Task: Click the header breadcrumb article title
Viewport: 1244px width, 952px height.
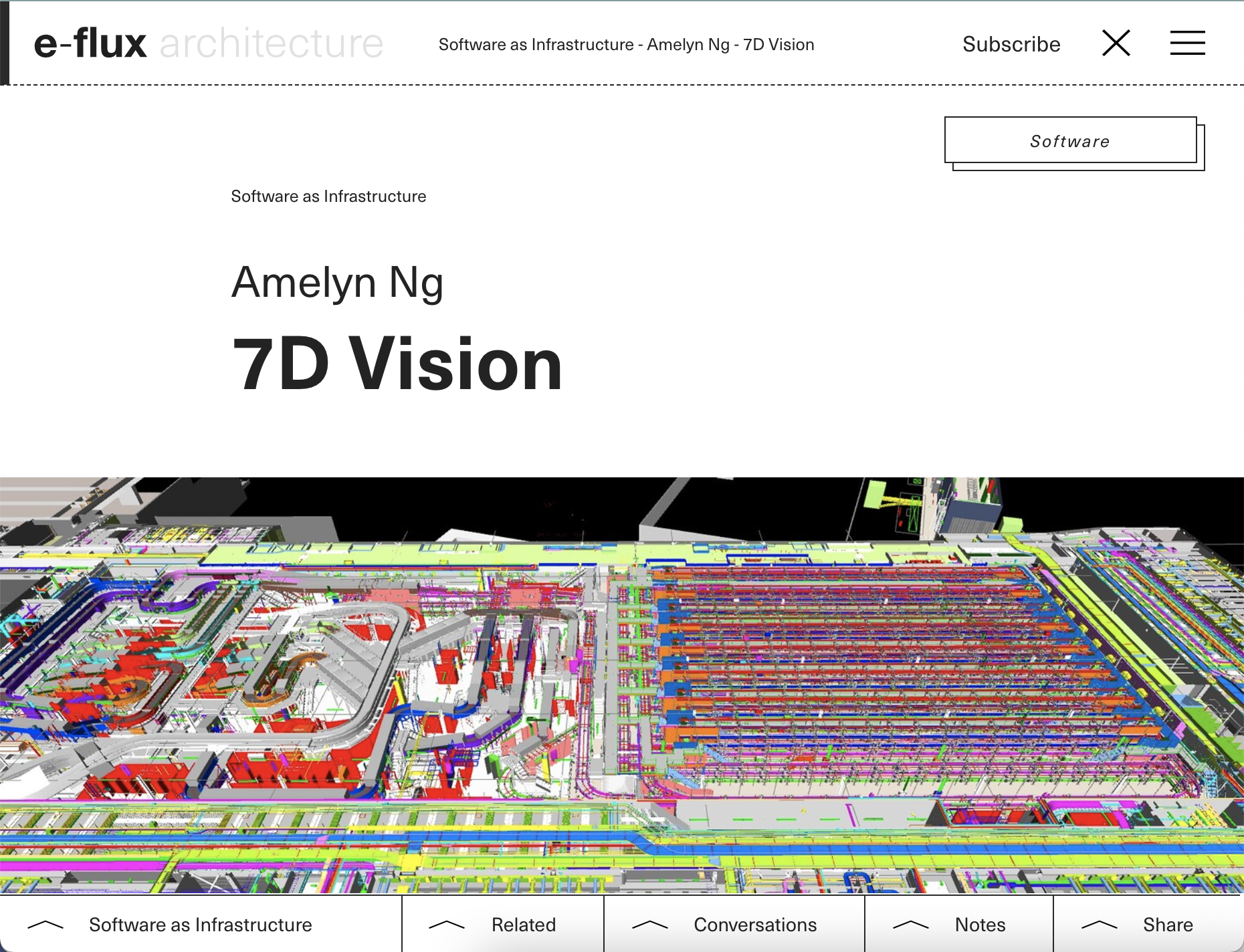Action: point(627,44)
